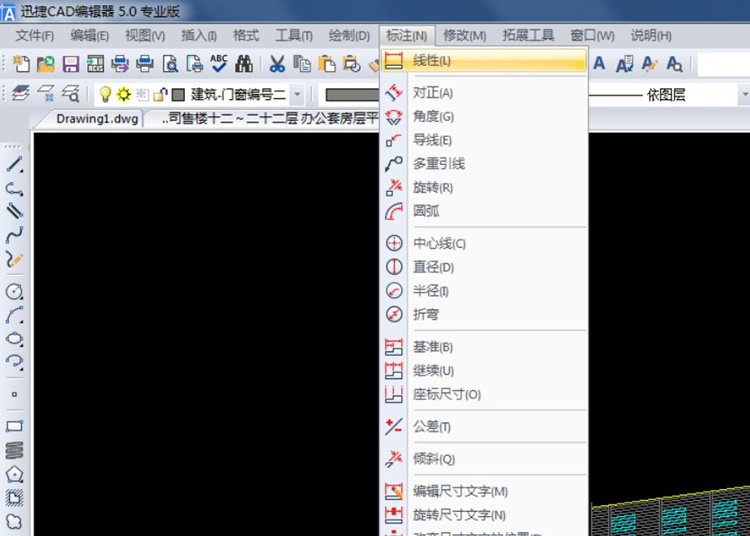Select the Arc draw tool
This screenshot has height=536, width=750.
coord(14,315)
